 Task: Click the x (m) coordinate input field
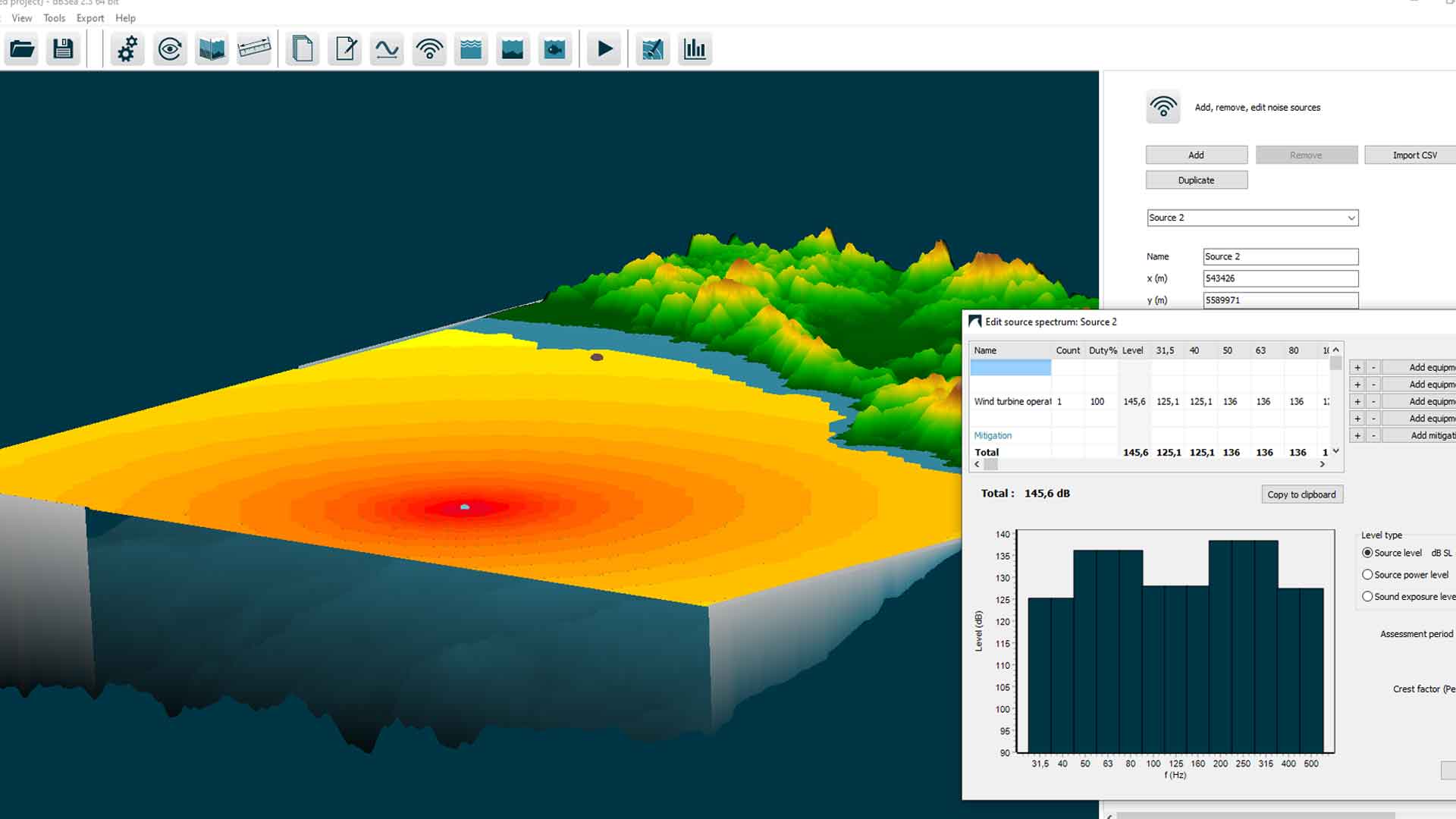[1280, 278]
